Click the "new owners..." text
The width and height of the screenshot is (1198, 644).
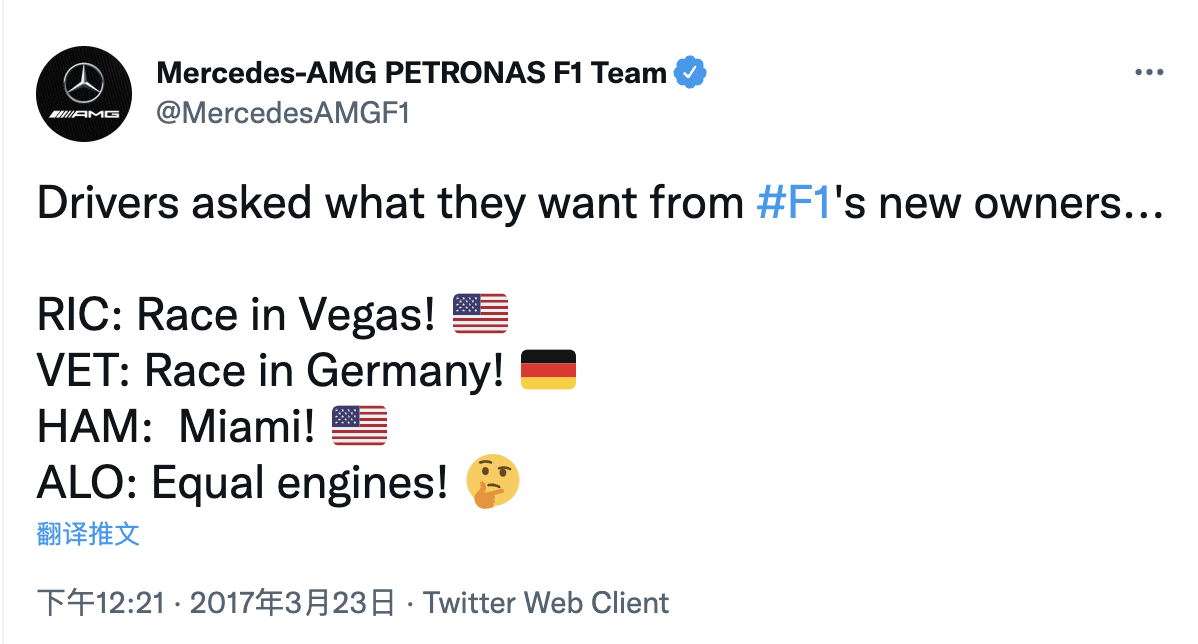coord(1008,204)
